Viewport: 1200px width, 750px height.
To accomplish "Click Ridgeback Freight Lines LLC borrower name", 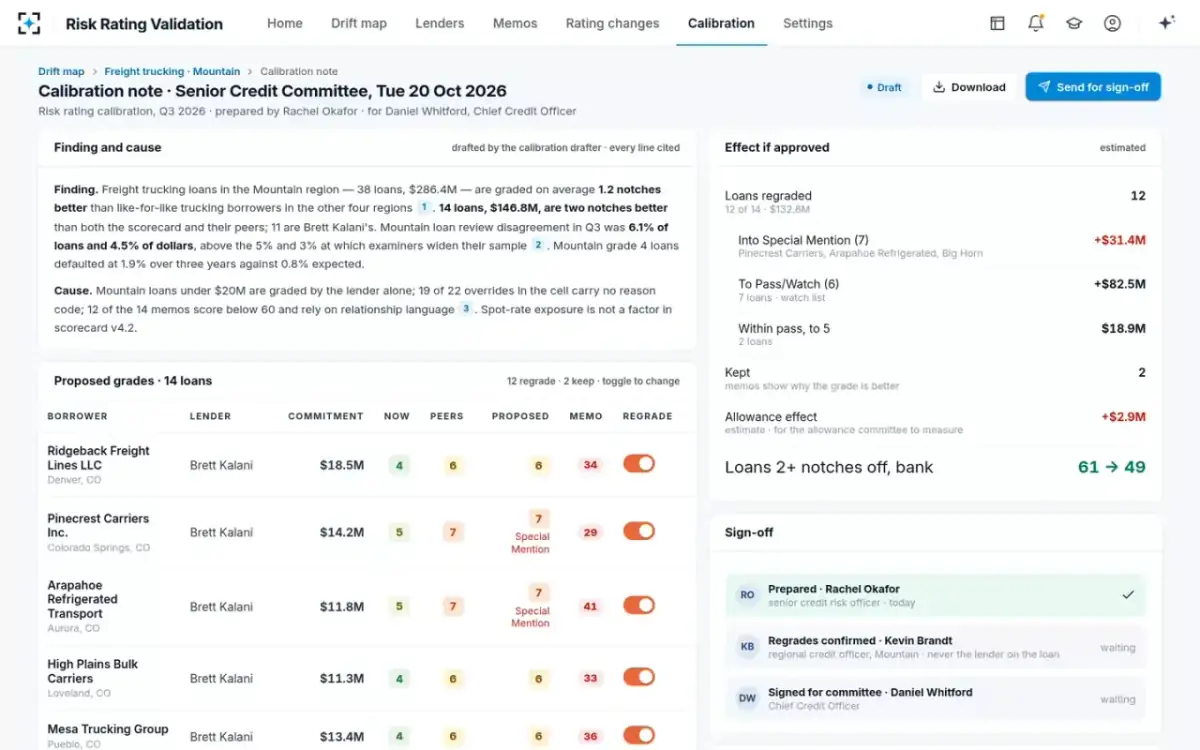I will pos(98,458).
